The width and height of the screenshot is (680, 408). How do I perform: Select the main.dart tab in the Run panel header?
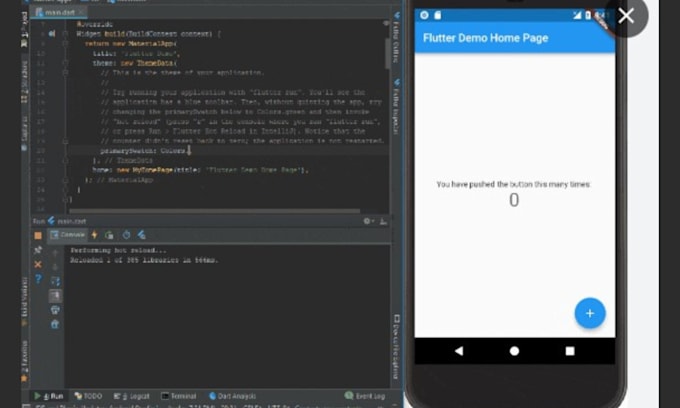pyautogui.click(x=67, y=221)
